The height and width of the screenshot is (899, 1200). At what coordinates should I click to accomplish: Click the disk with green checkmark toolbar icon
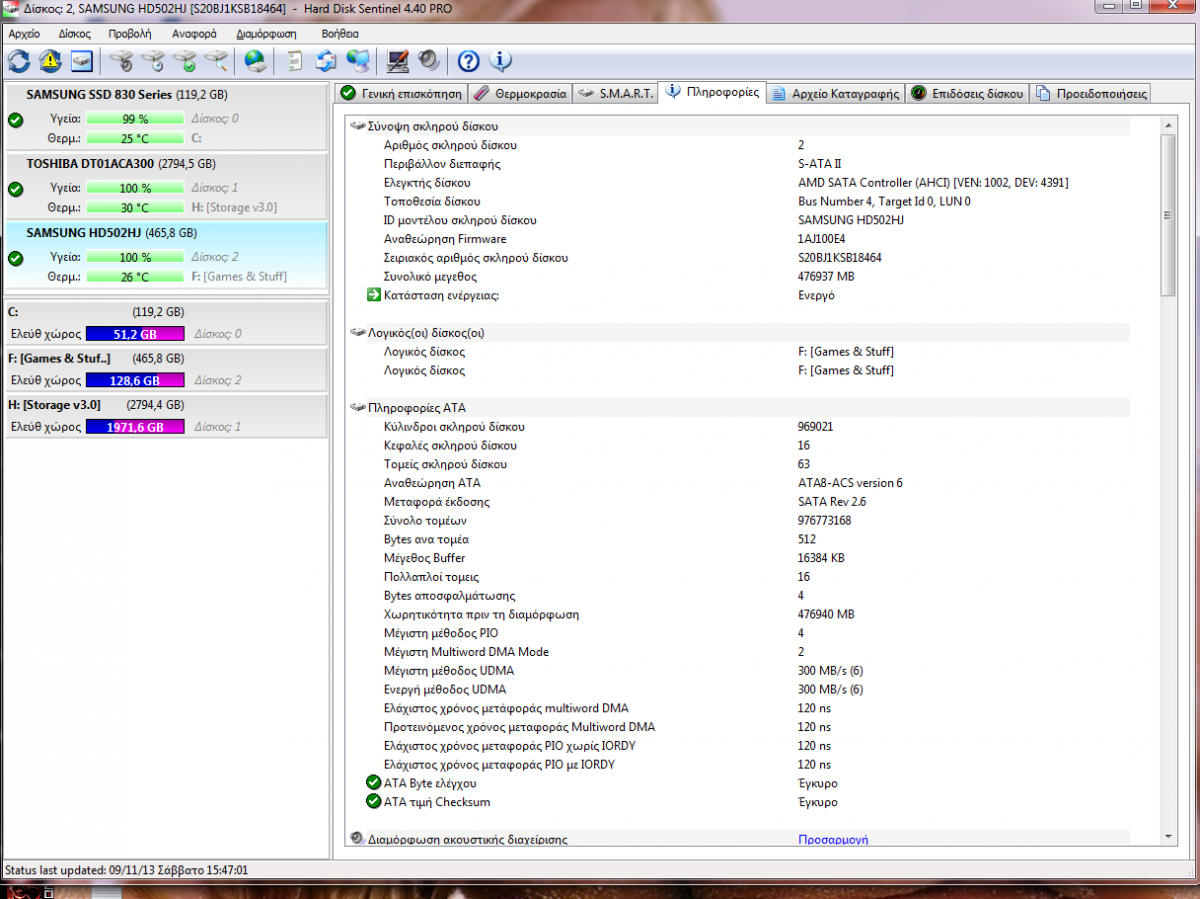(185, 61)
